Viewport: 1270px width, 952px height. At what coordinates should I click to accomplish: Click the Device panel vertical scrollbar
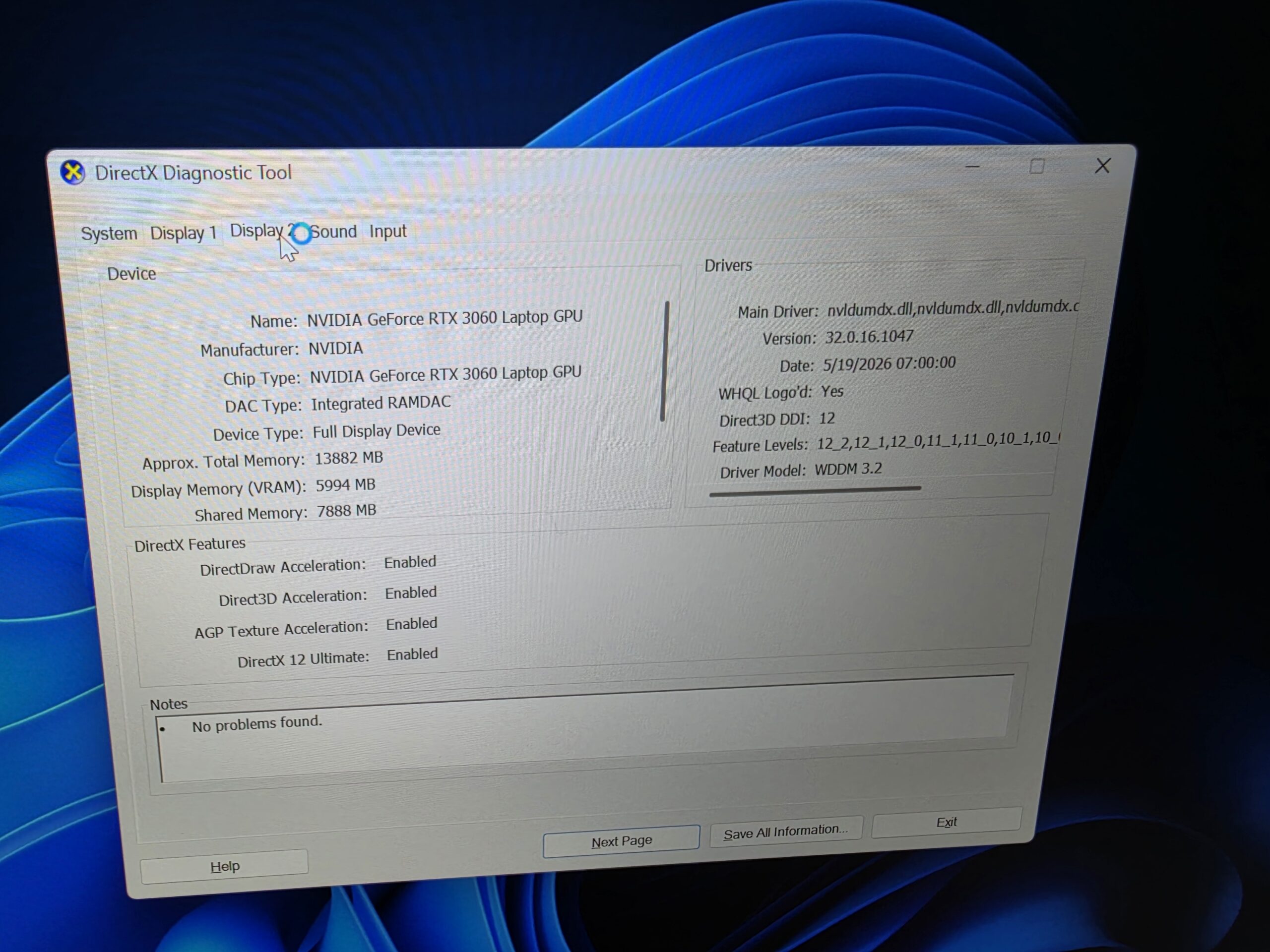point(665,361)
